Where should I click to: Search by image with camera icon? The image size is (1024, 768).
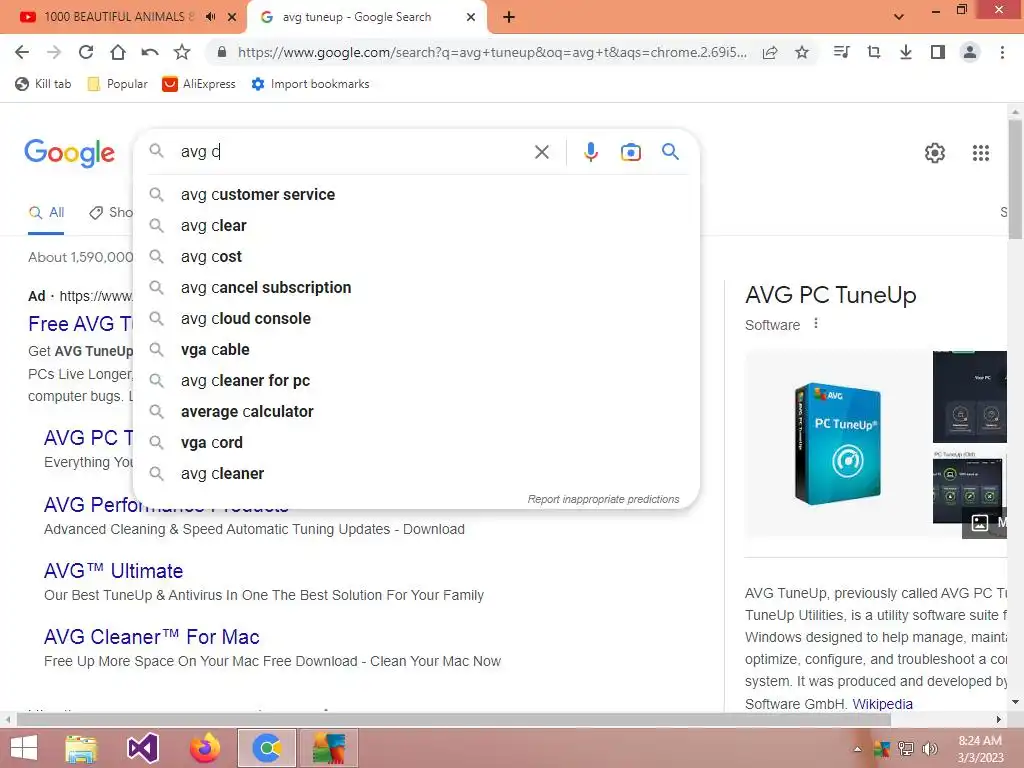pos(630,152)
